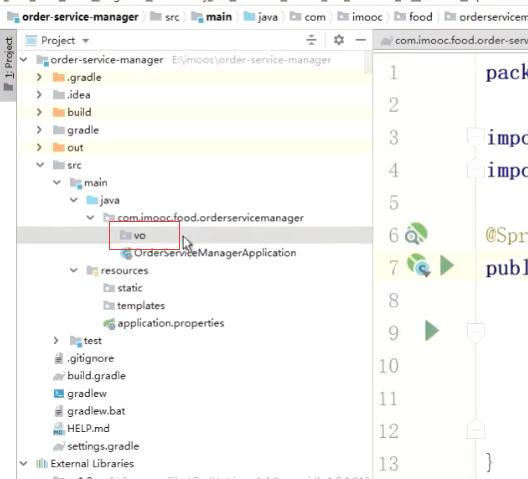
Task: Open settings.gradle file
Action: coord(103,446)
